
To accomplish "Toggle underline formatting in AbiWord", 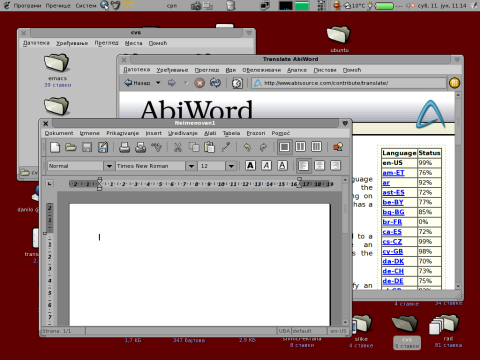I will (282, 166).
